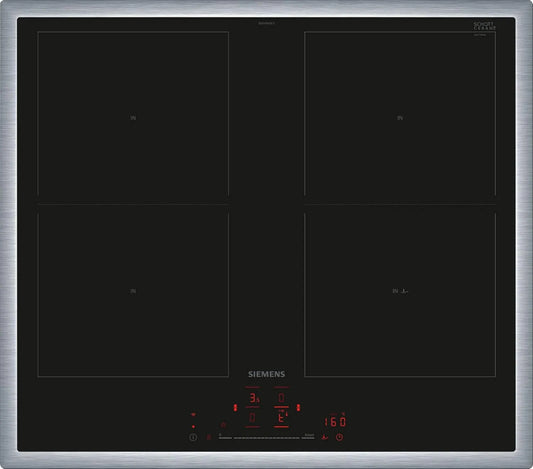
Task: Touch the cleaning logo in top-right corner
Action: pyautogui.click(x=484, y=26)
